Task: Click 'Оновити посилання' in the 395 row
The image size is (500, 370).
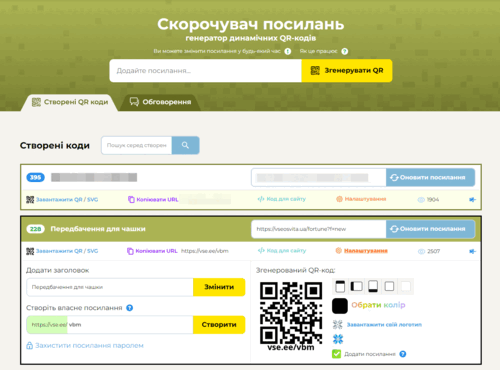Action: pyautogui.click(x=430, y=177)
